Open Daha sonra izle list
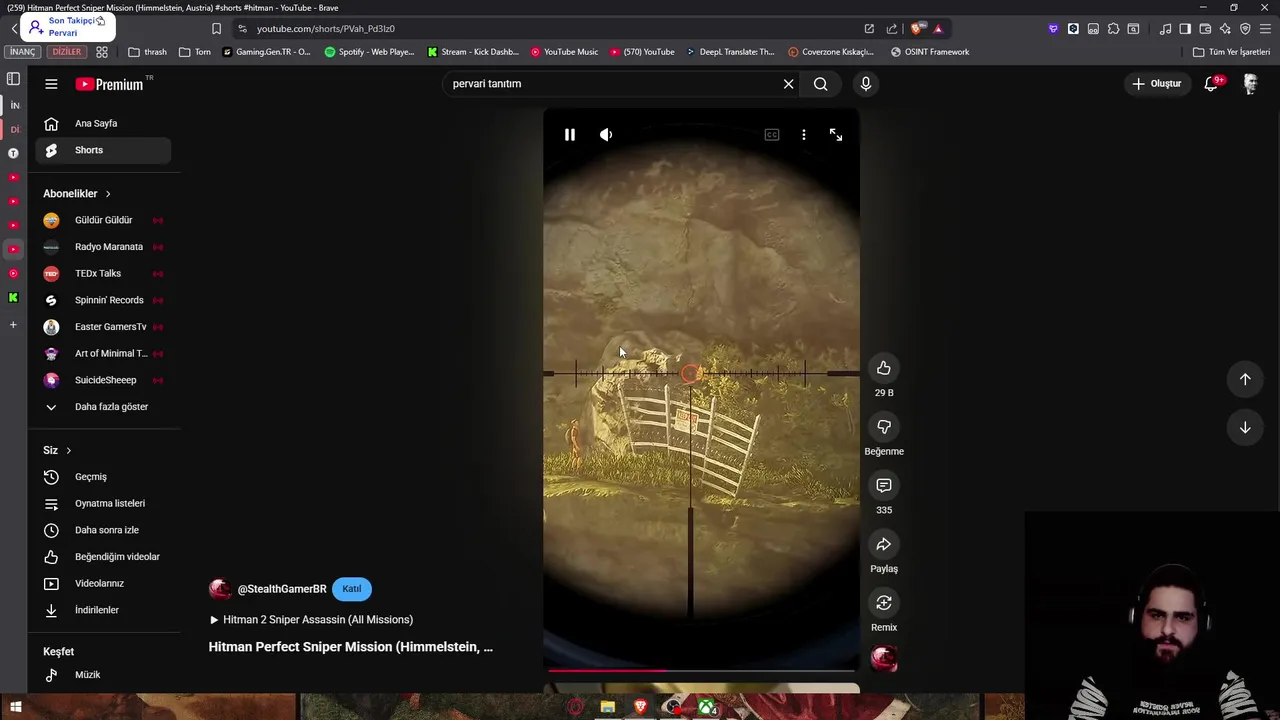 [103, 530]
